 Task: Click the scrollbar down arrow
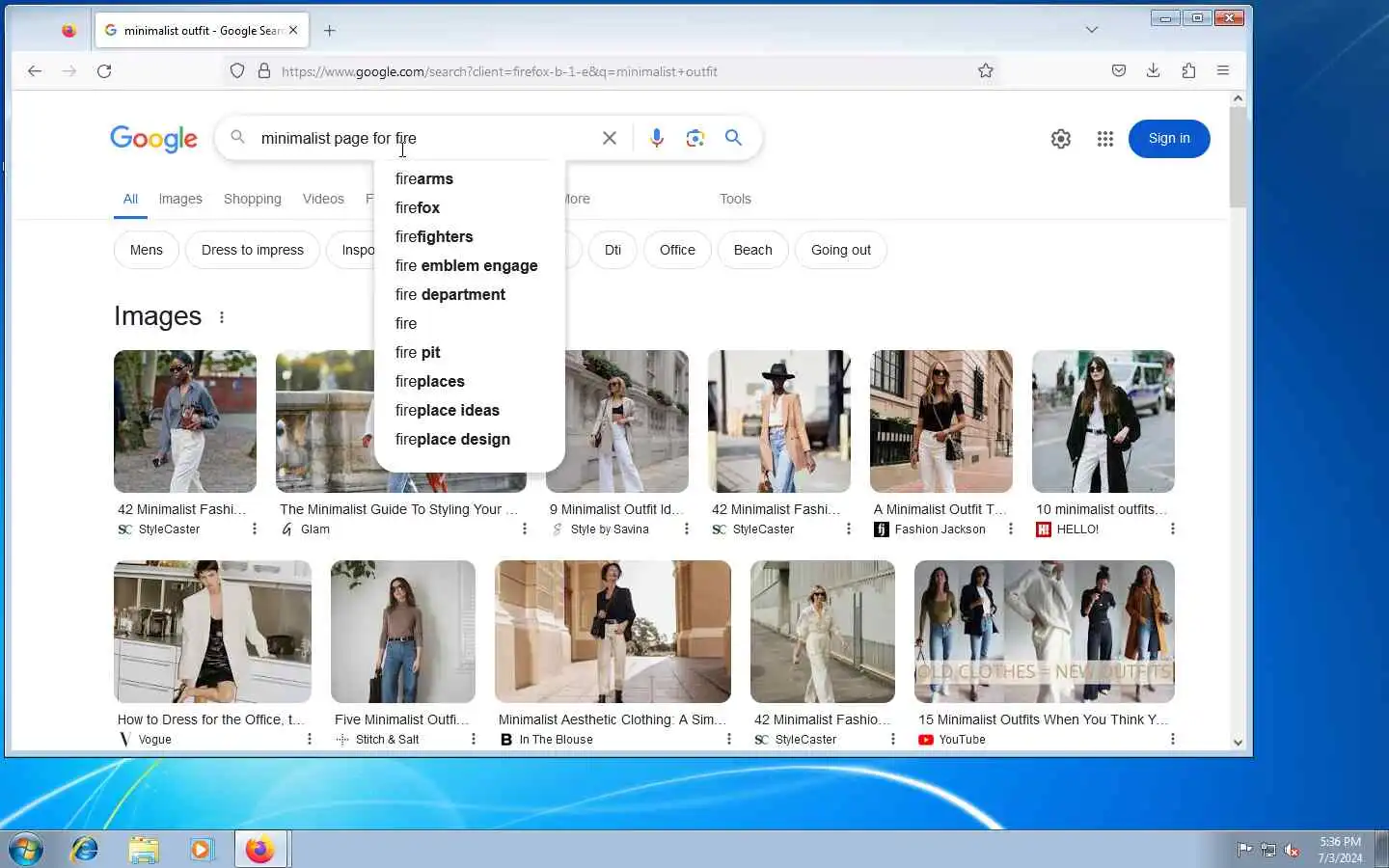point(1239,742)
